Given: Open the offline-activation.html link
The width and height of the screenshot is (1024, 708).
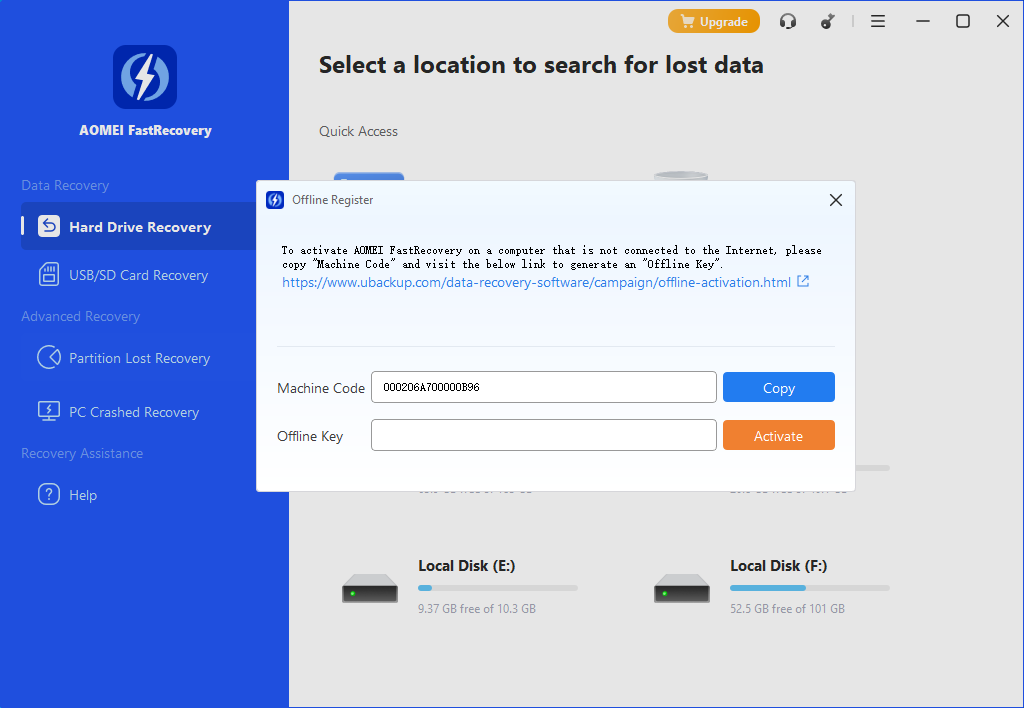Looking at the screenshot, I should click(536, 283).
